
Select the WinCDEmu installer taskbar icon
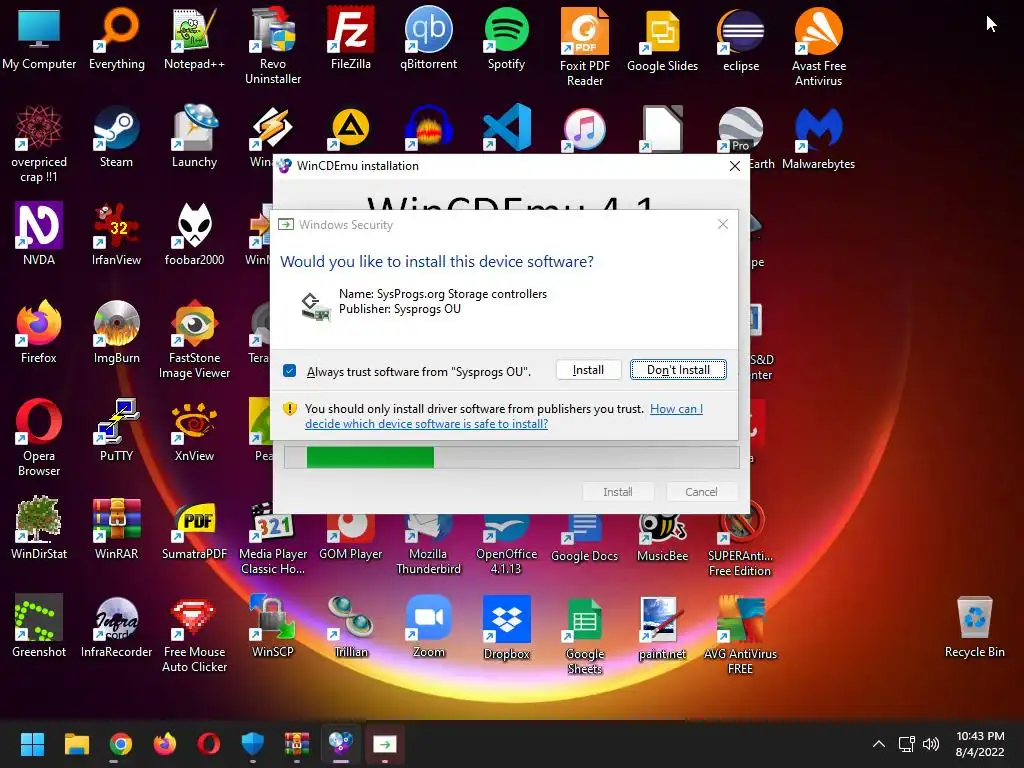[340, 743]
